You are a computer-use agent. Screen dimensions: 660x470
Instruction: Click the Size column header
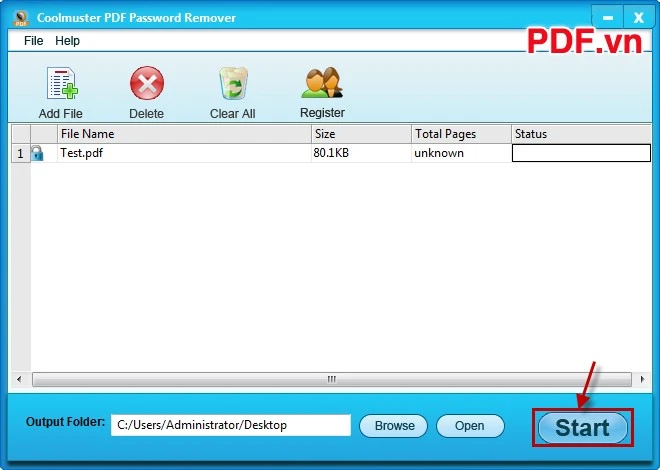click(x=361, y=134)
